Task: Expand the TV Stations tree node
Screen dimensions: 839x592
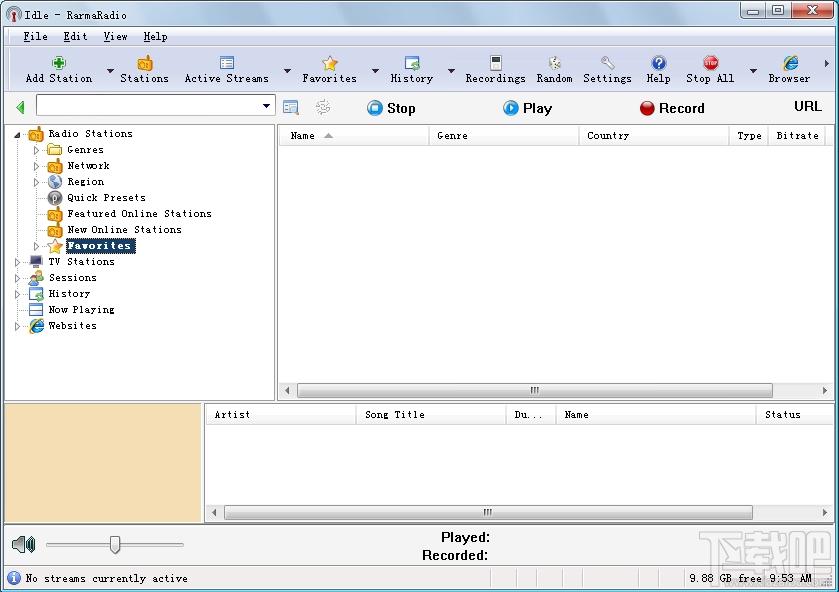Action: pyautogui.click(x=17, y=262)
